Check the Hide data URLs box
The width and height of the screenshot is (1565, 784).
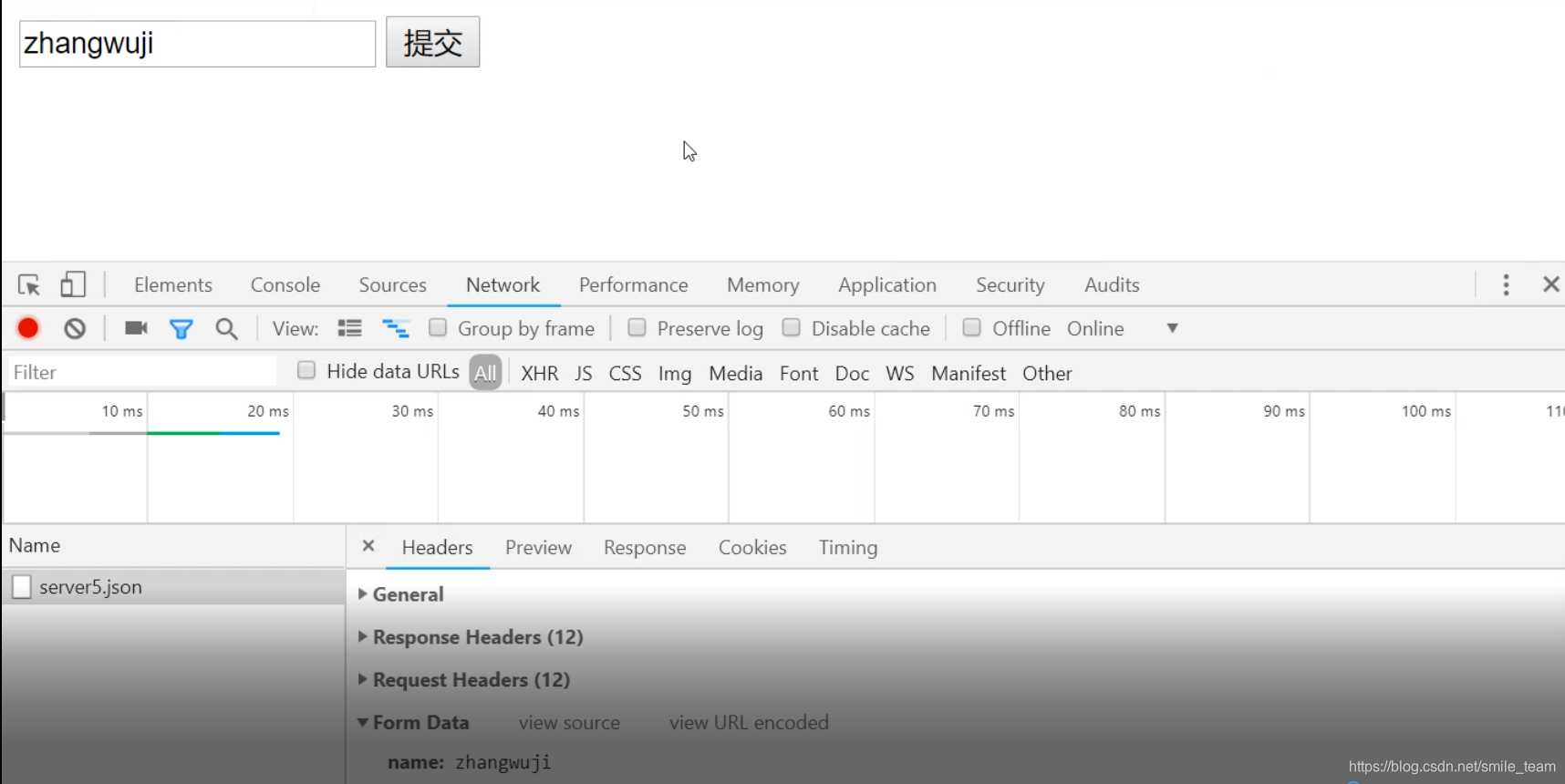(306, 370)
